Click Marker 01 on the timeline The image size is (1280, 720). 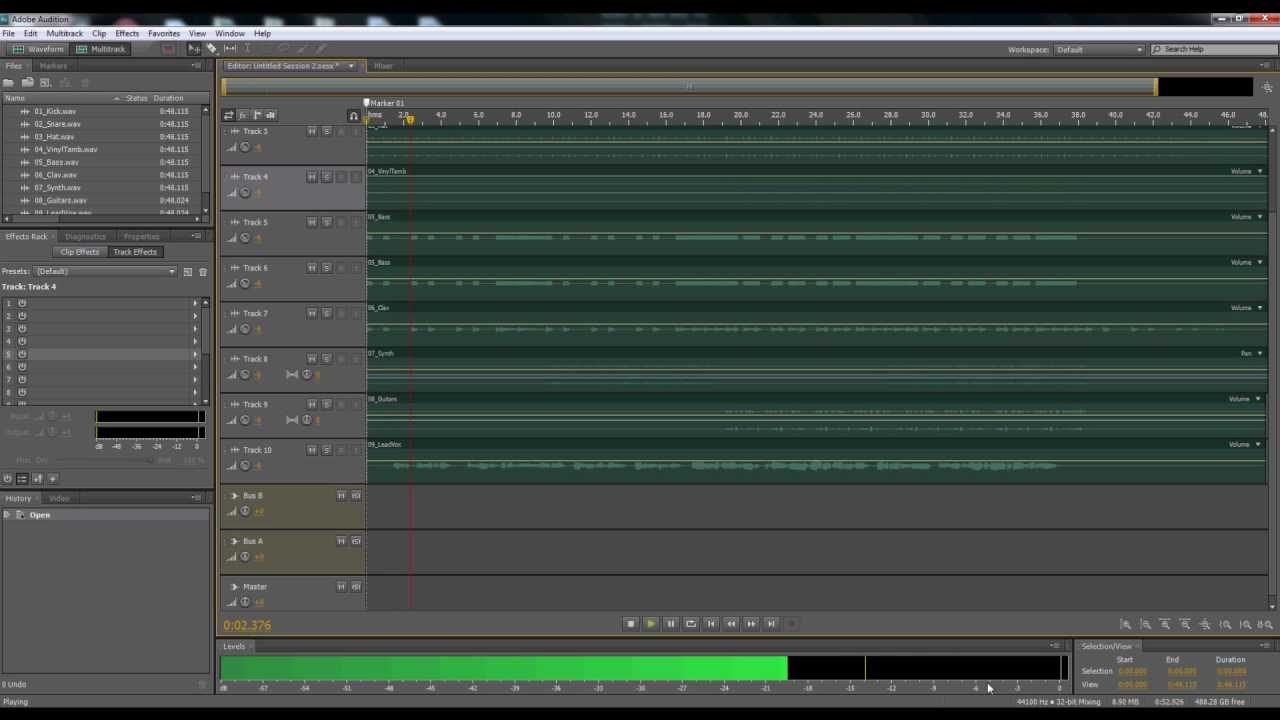[385, 103]
